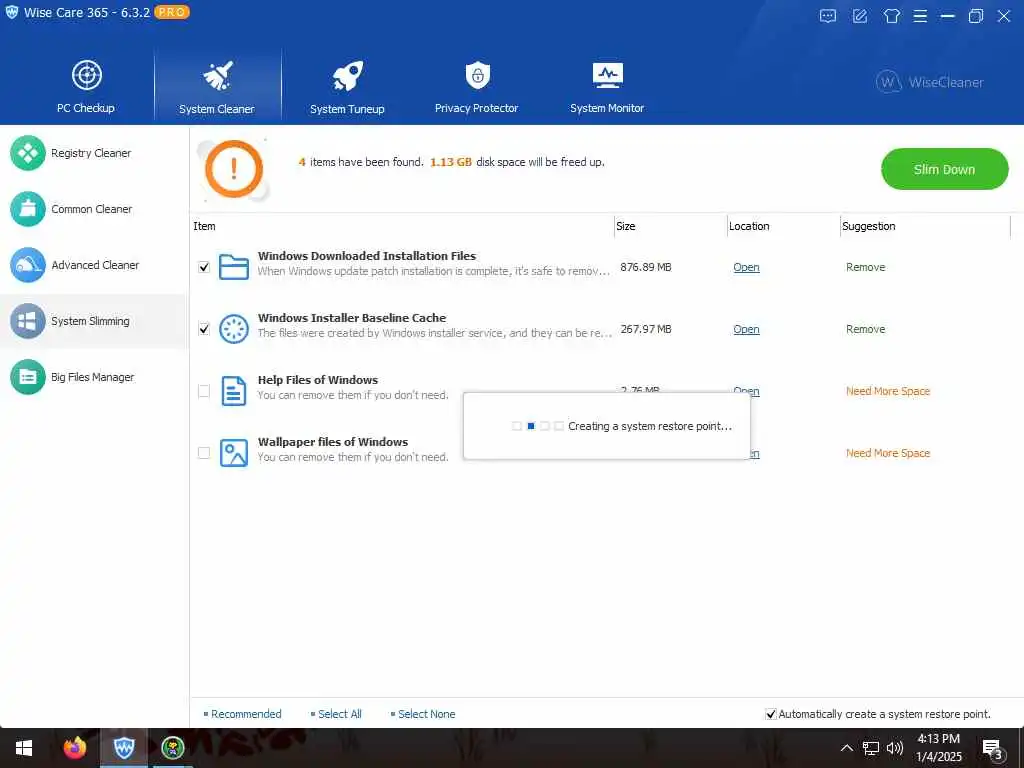This screenshot has height=768, width=1024.
Task: Click the Common Cleaner sidebar icon
Action: (x=27, y=209)
